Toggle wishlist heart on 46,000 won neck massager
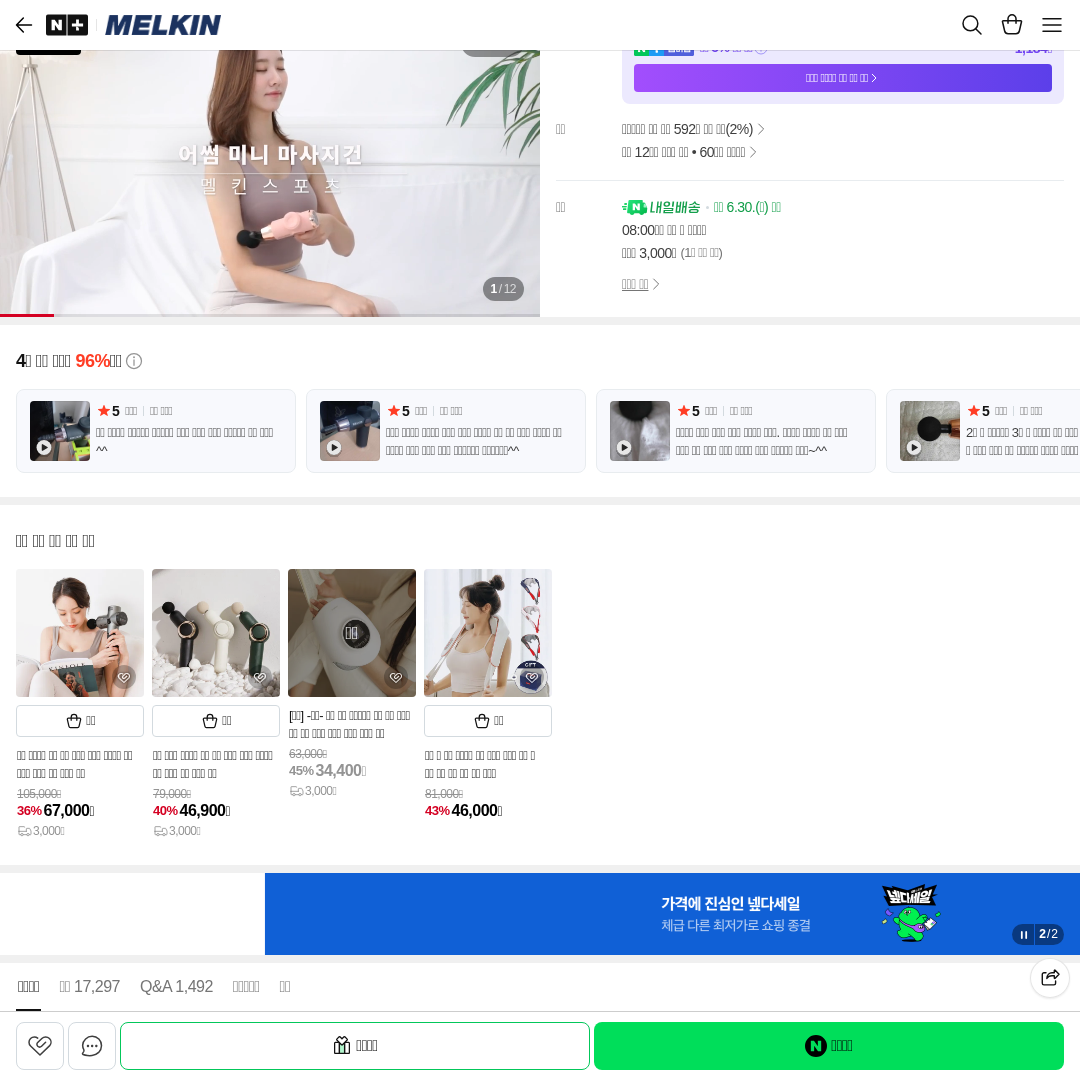 point(532,678)
